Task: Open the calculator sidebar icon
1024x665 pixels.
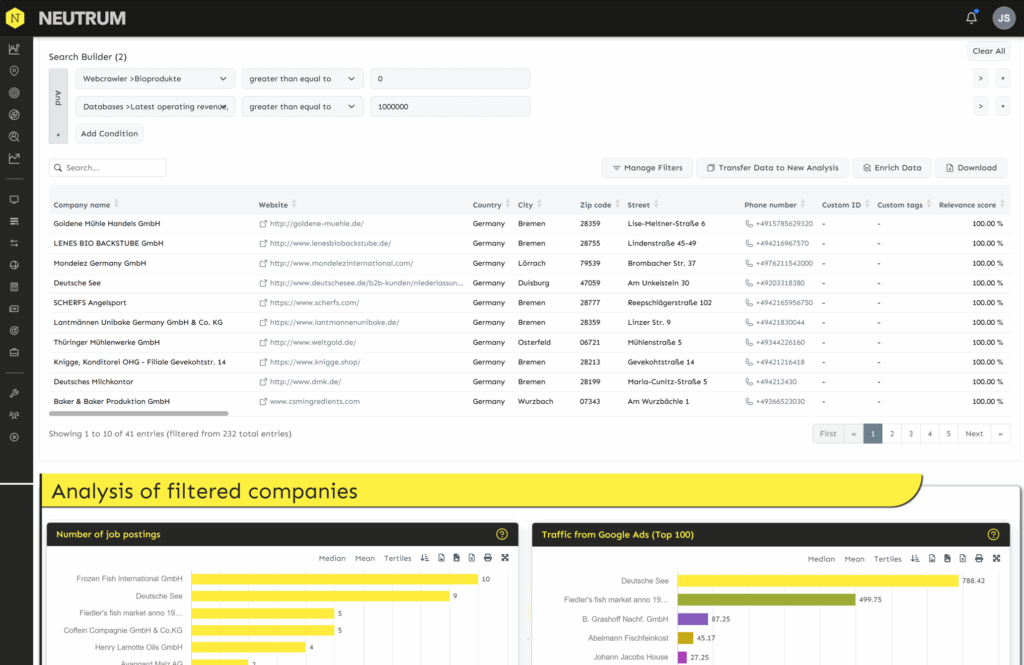Action: 14,287
